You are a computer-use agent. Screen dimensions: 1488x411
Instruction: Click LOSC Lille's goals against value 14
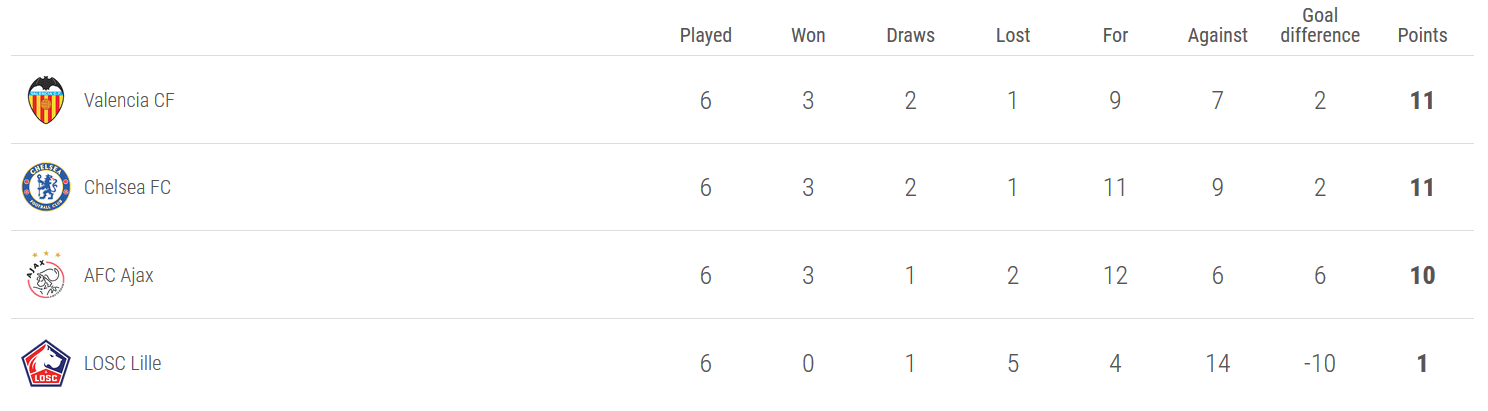click(1217, 363)
